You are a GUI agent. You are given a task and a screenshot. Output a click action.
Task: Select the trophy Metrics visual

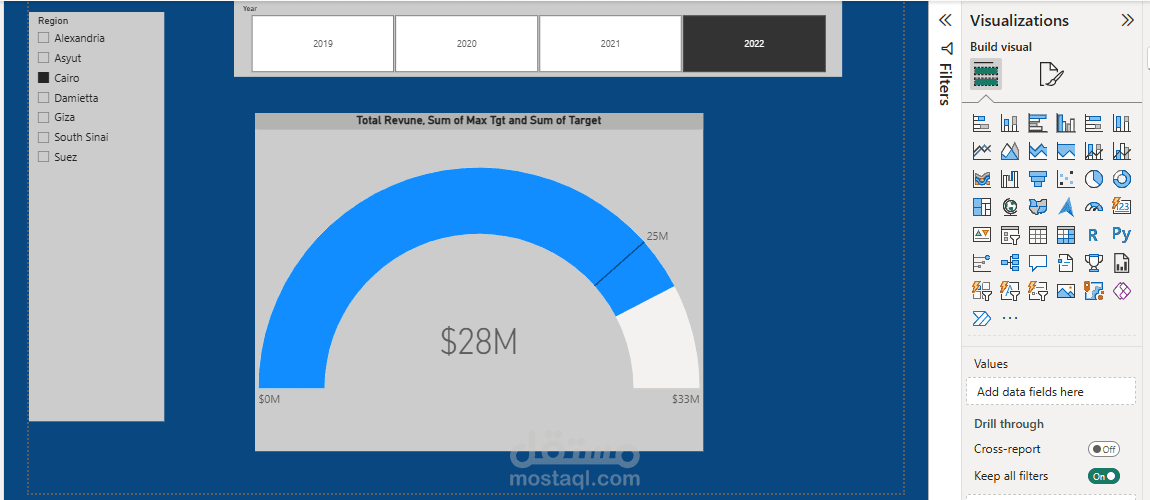click(1094, 262)
